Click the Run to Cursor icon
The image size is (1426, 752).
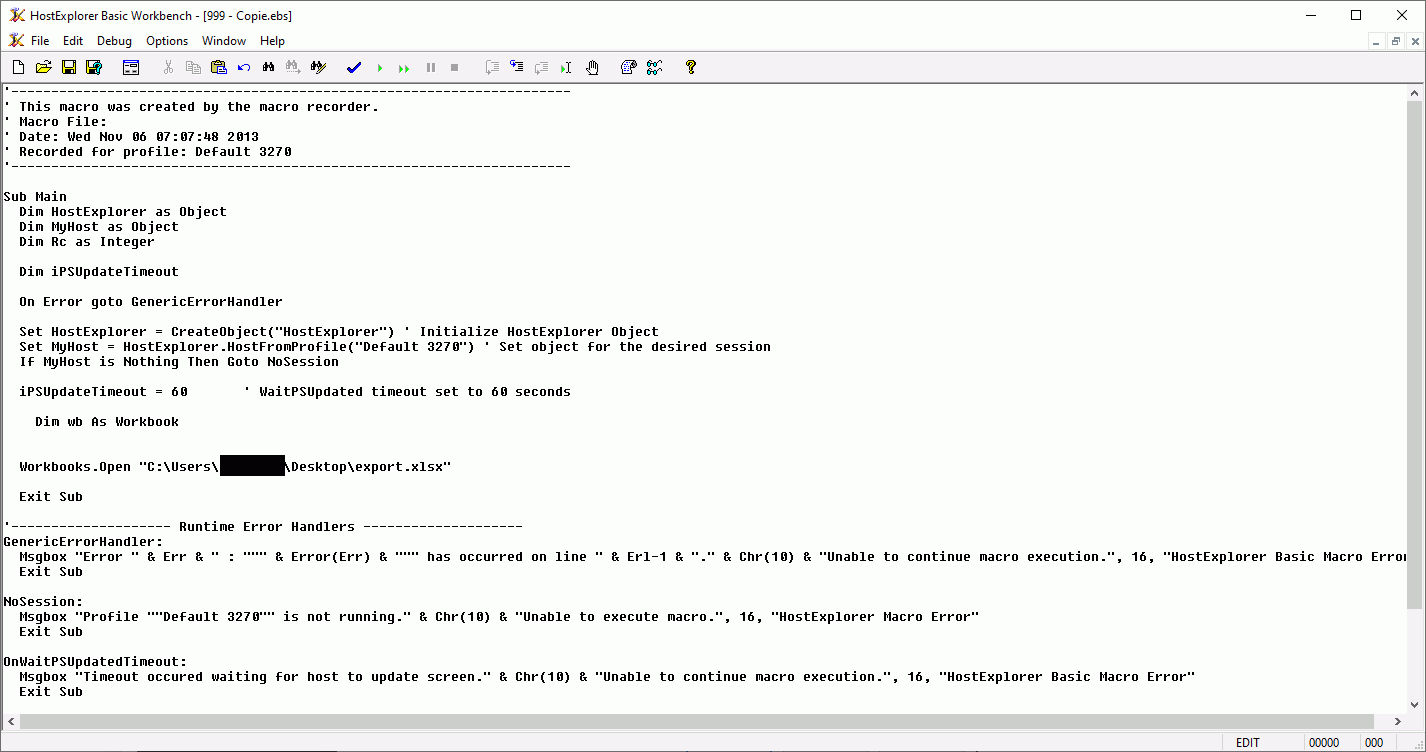(566, 67)
